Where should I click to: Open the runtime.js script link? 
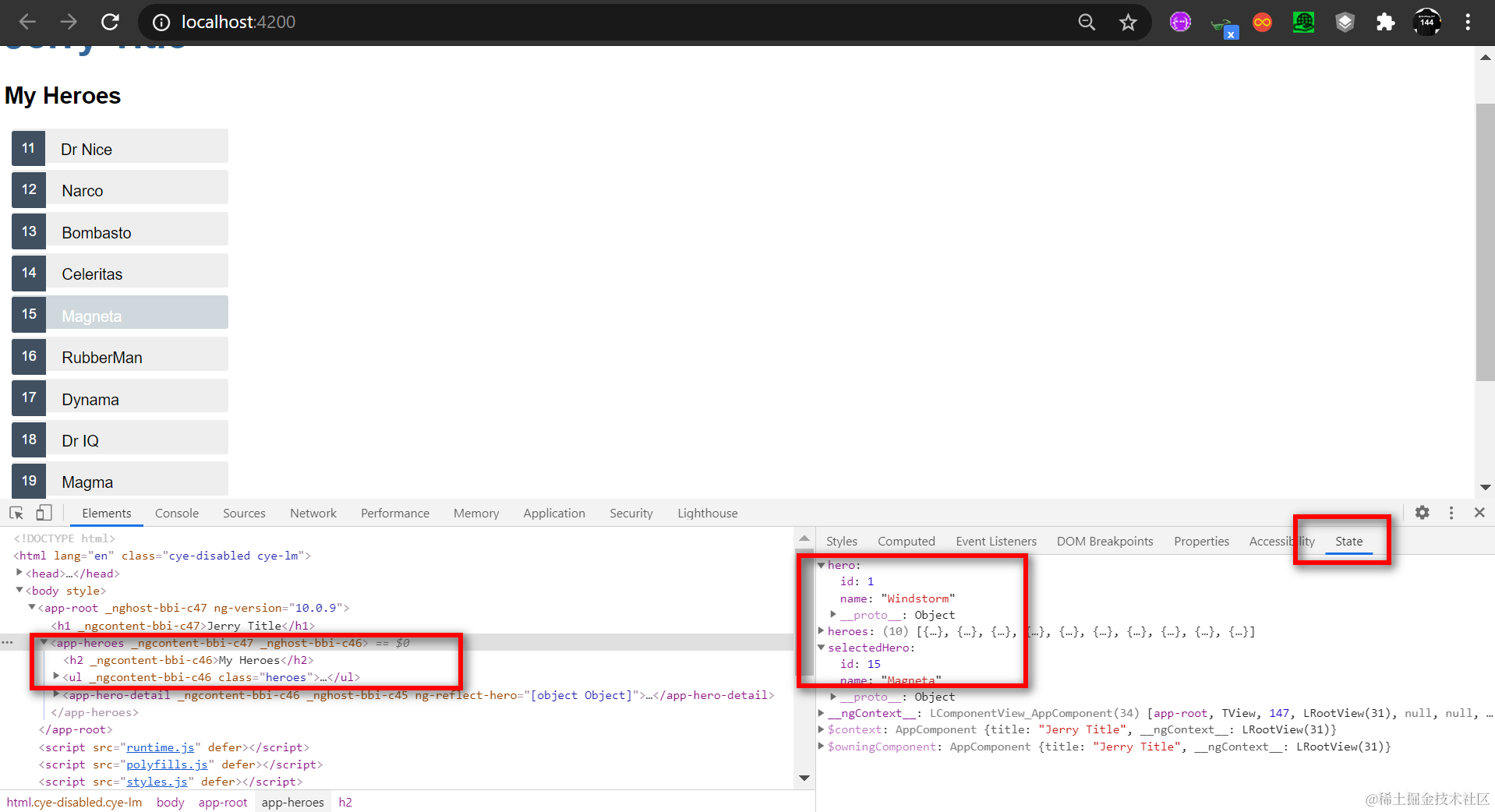coord(160,747)
